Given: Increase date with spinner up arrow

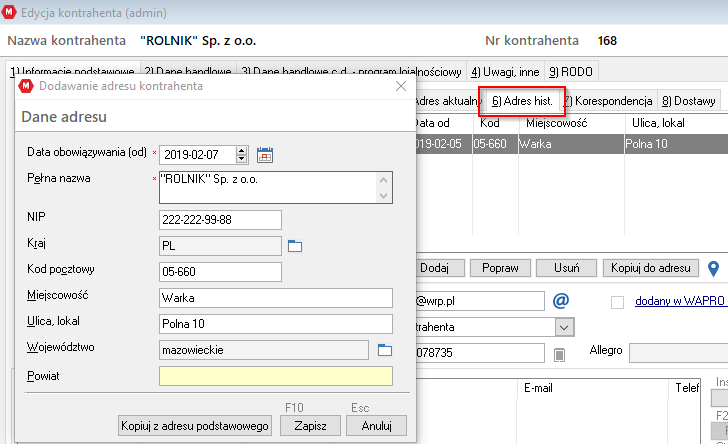Looking at the screenshot, I should [241, 150].
